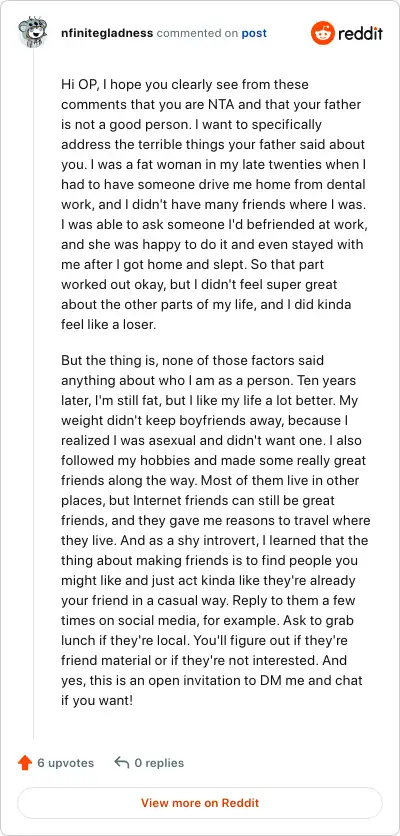Click the nfinitegladness avatar image
Viewport: 400px width, 836px height.
(x=33, y=33)
